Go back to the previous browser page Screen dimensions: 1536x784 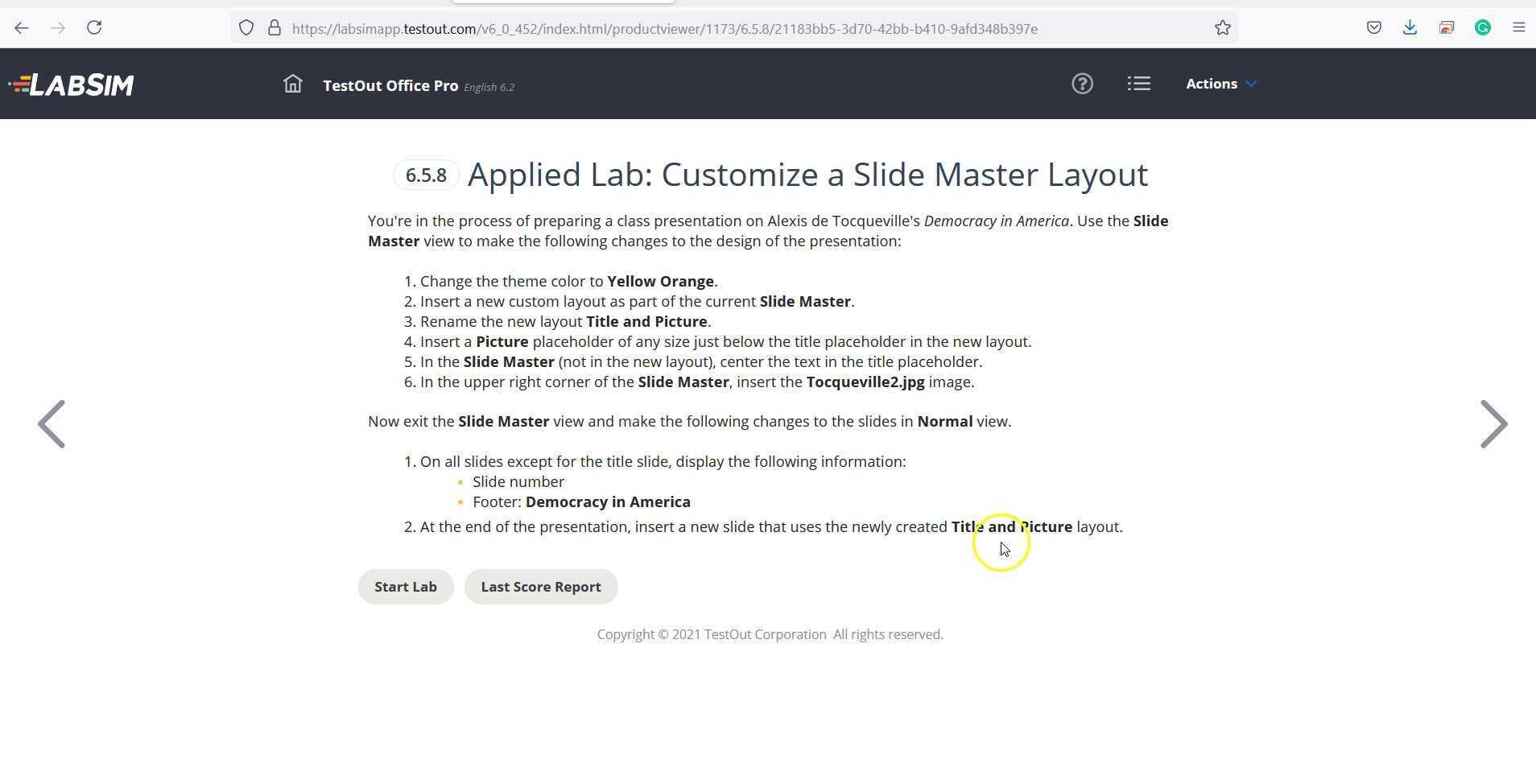pyautogui.click(x=22, y=28)
